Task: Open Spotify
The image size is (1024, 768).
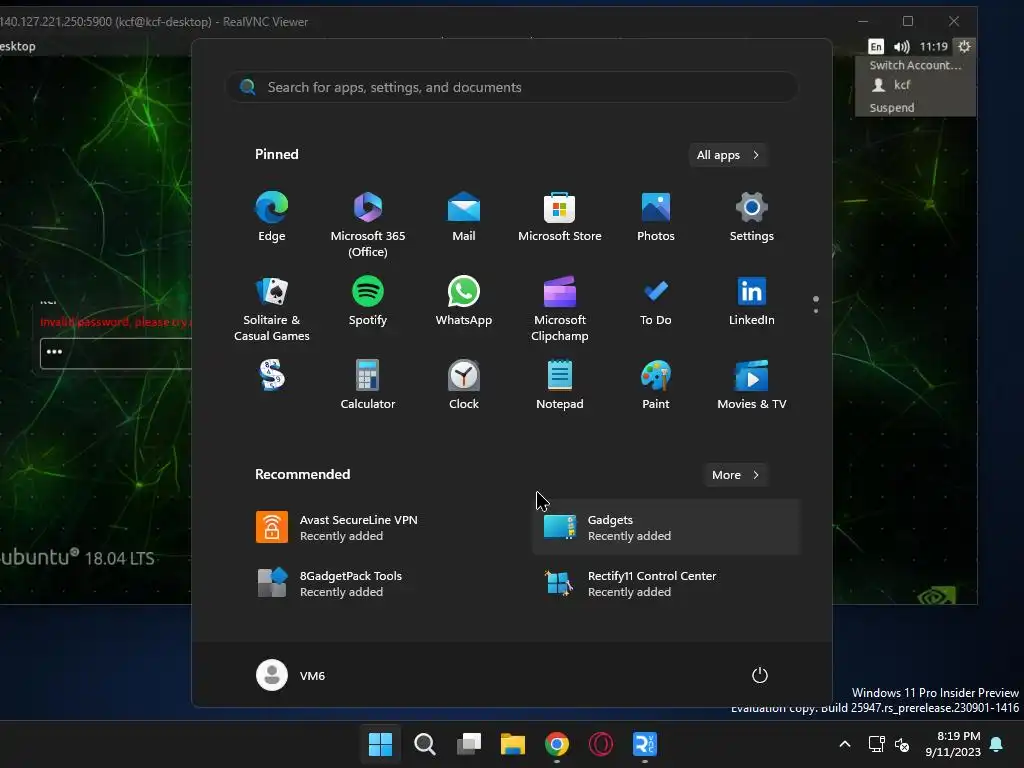Action: [x=368, y=301]
